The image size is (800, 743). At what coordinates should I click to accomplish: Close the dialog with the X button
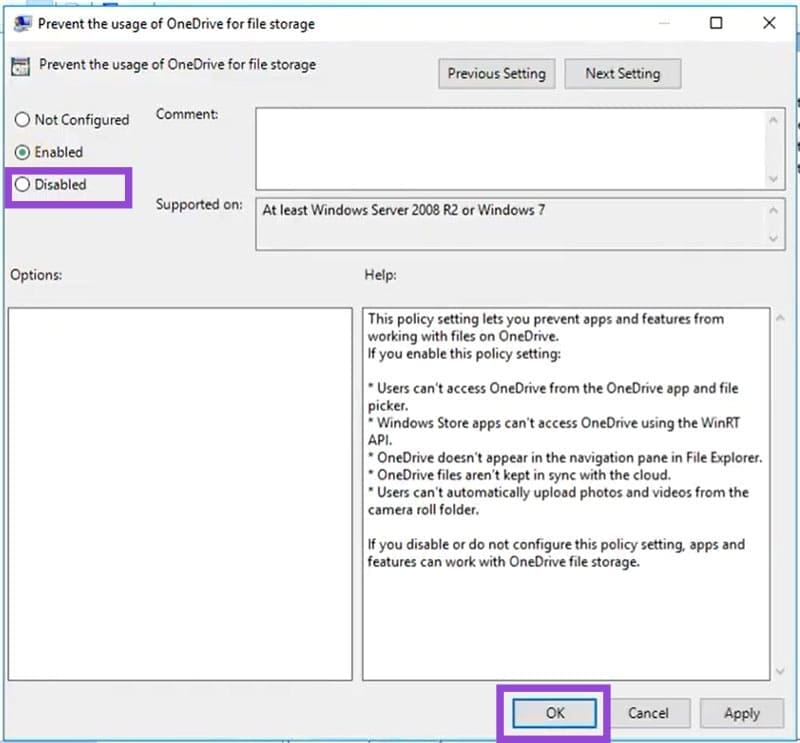point(769,23)
